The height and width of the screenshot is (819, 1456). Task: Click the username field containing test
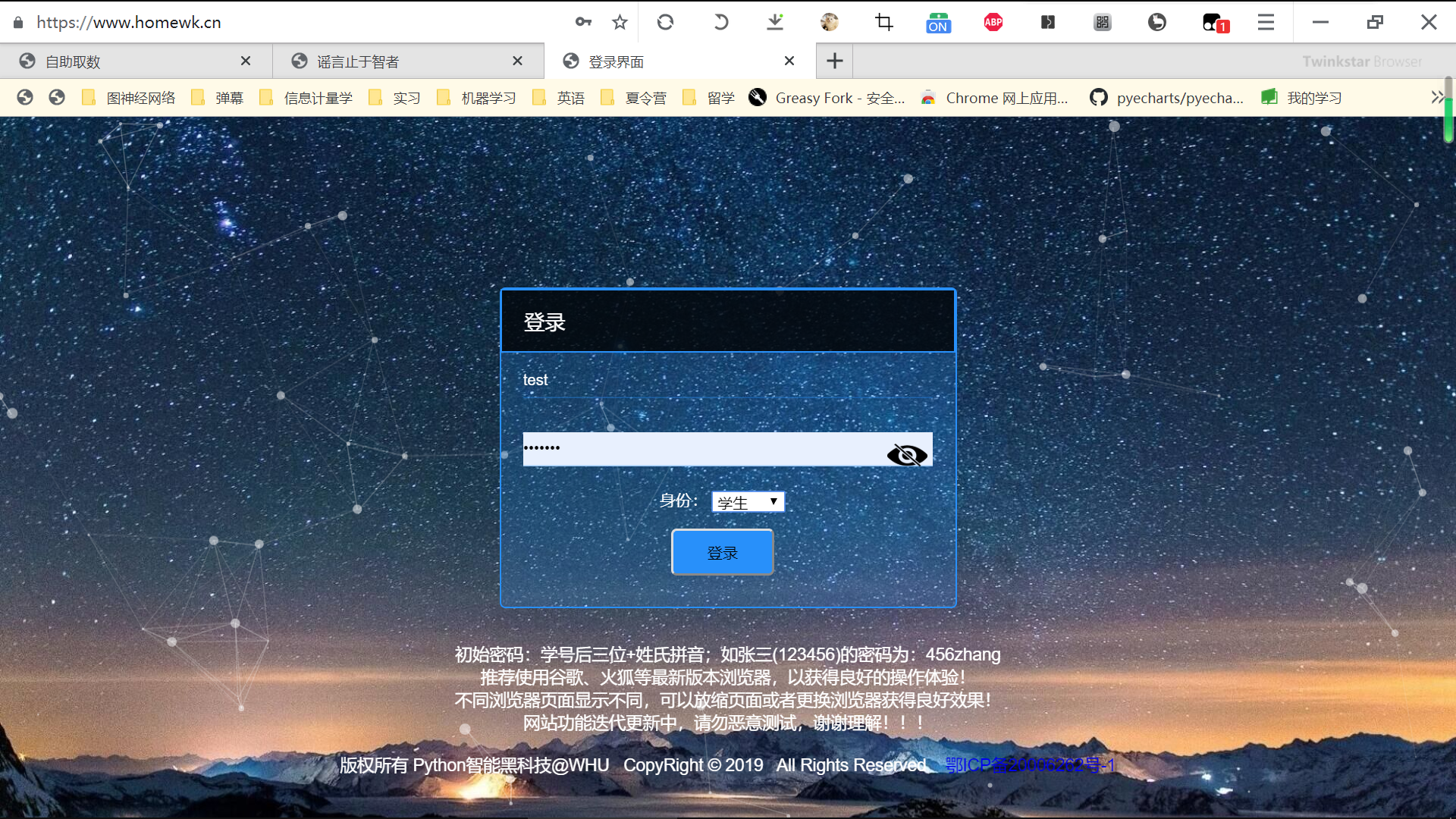(x=728, y=381)
